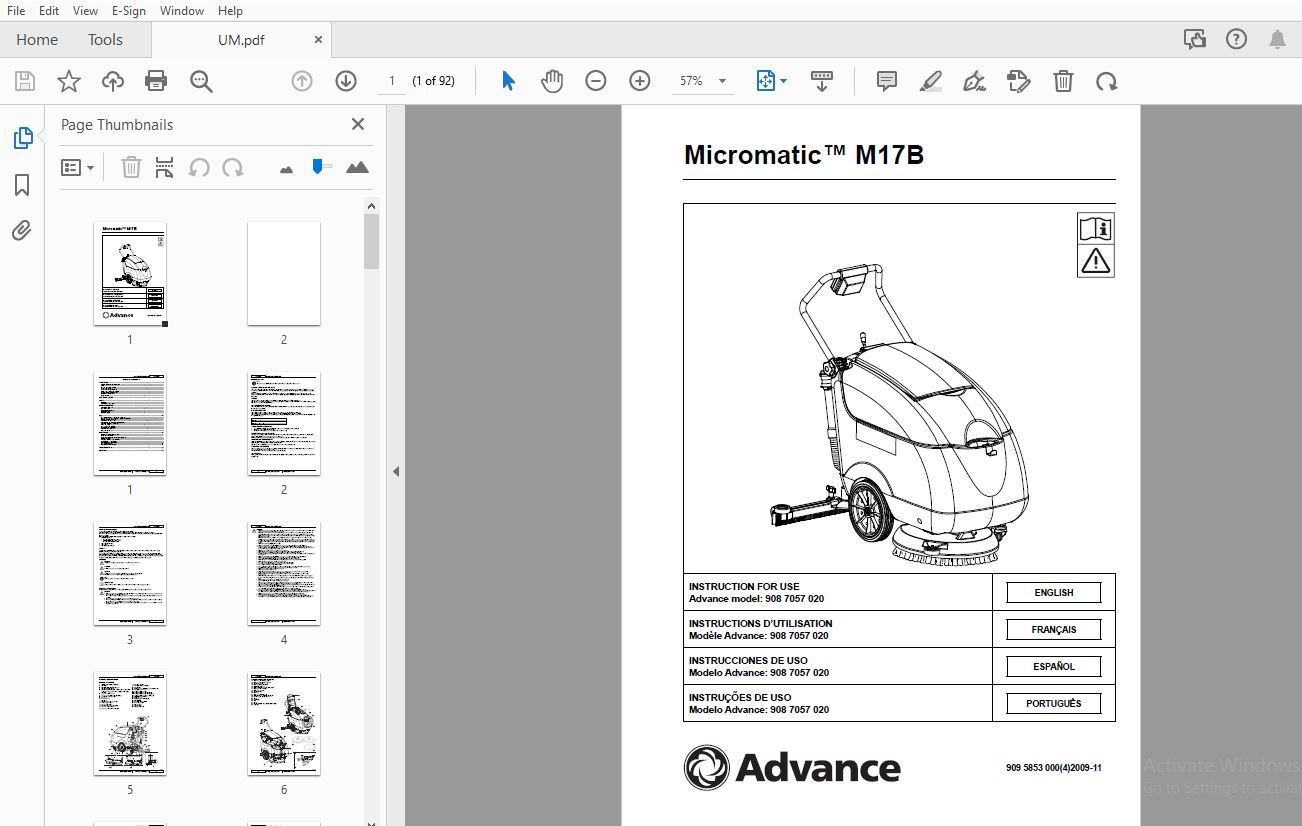Open the zoom level 57% dropdown

click(723, 82)
